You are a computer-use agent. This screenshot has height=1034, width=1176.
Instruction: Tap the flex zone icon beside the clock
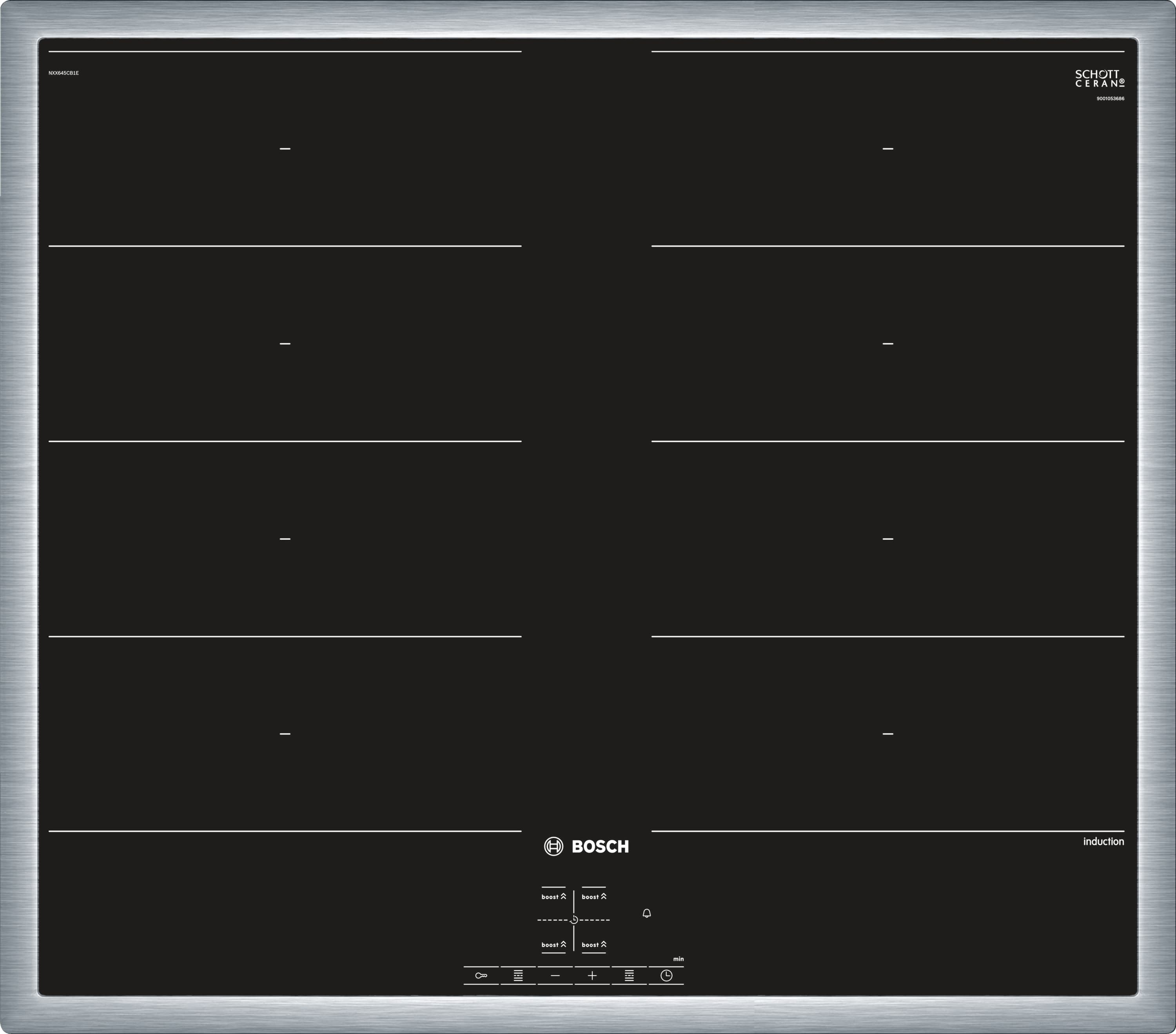pos(629,975)
